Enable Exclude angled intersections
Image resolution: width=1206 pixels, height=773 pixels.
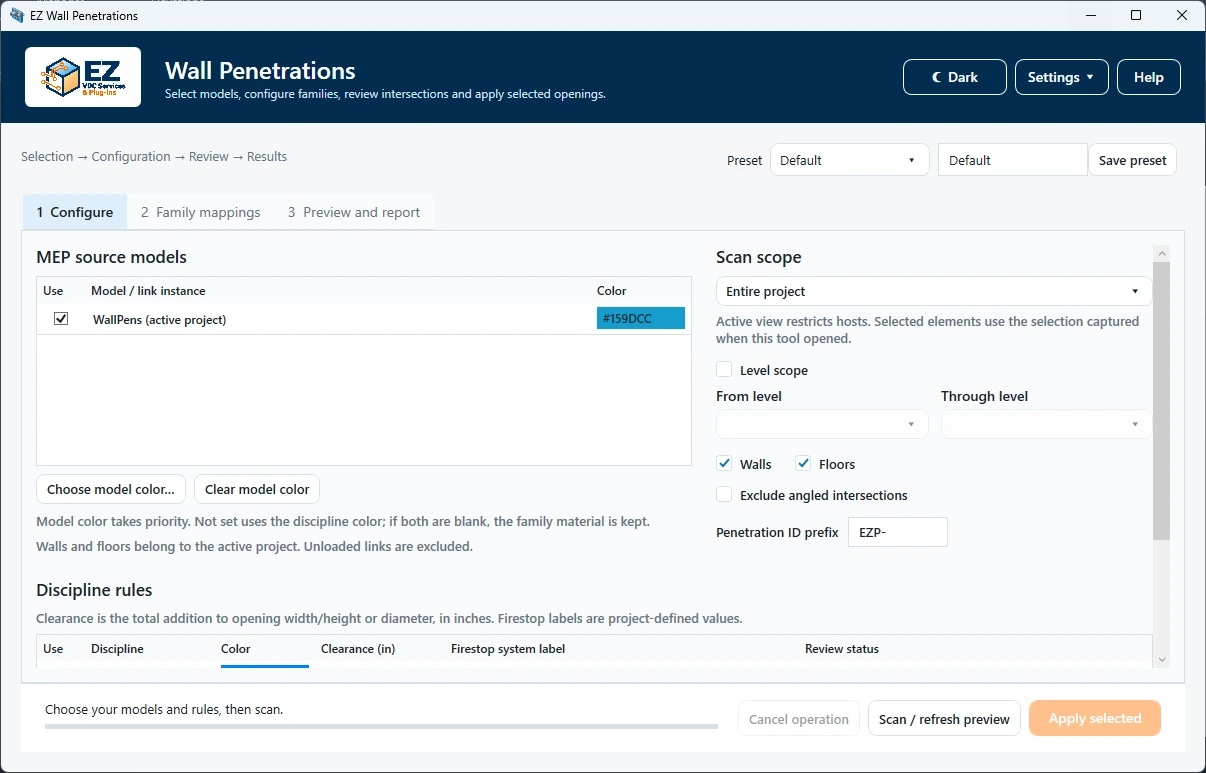(x=724, y=495)
